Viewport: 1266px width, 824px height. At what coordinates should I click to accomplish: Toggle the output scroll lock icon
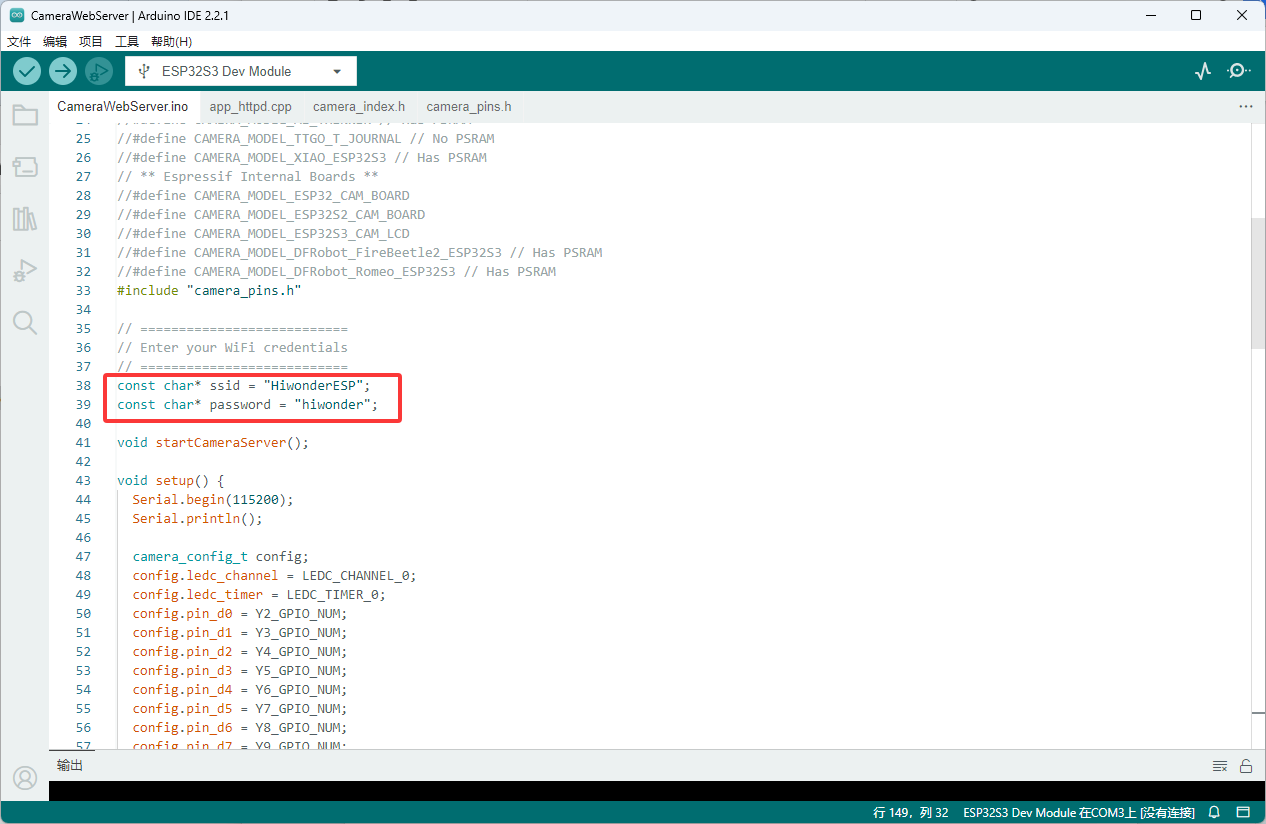(x=1246, y=766)
